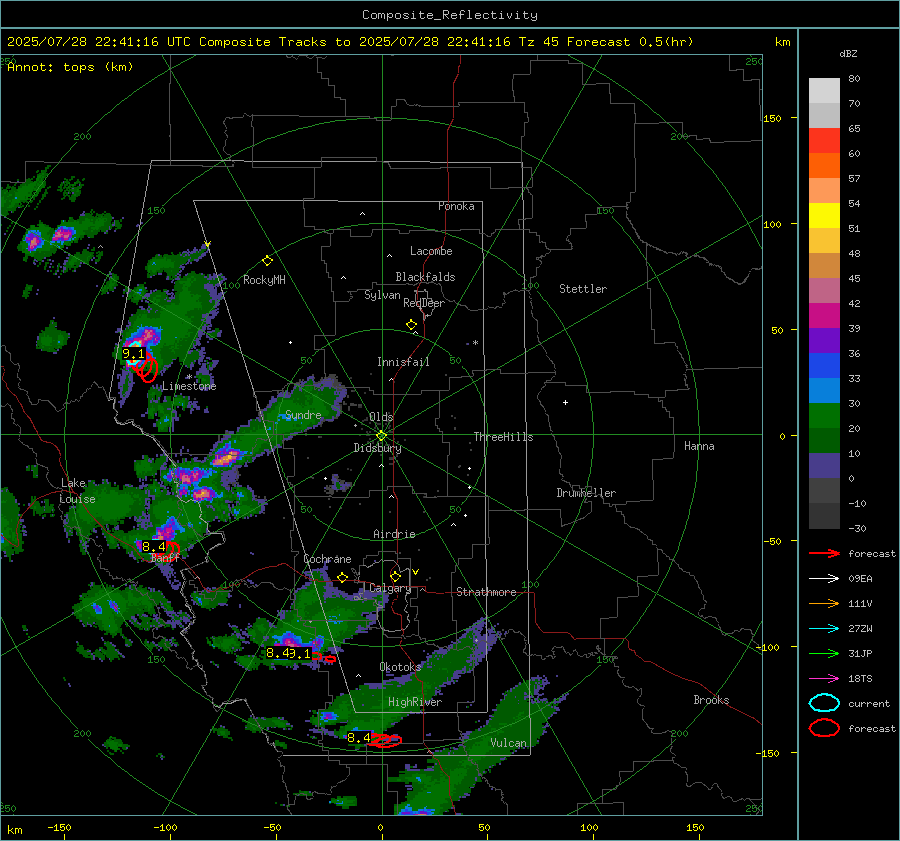This screenshot has height=841, width=900.
Task: Select the orange 111V arrow legend icon
Action: coord(824,603)
